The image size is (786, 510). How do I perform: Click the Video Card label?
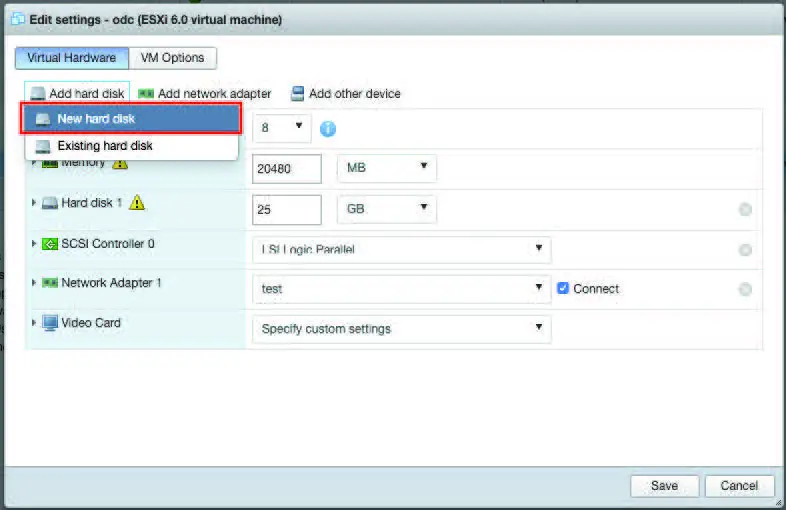[x=91, y=322]
